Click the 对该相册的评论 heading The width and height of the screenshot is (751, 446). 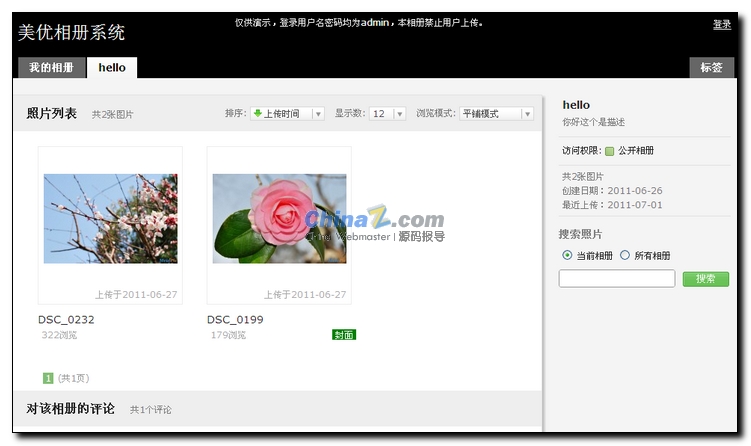(x=70, y=409)
